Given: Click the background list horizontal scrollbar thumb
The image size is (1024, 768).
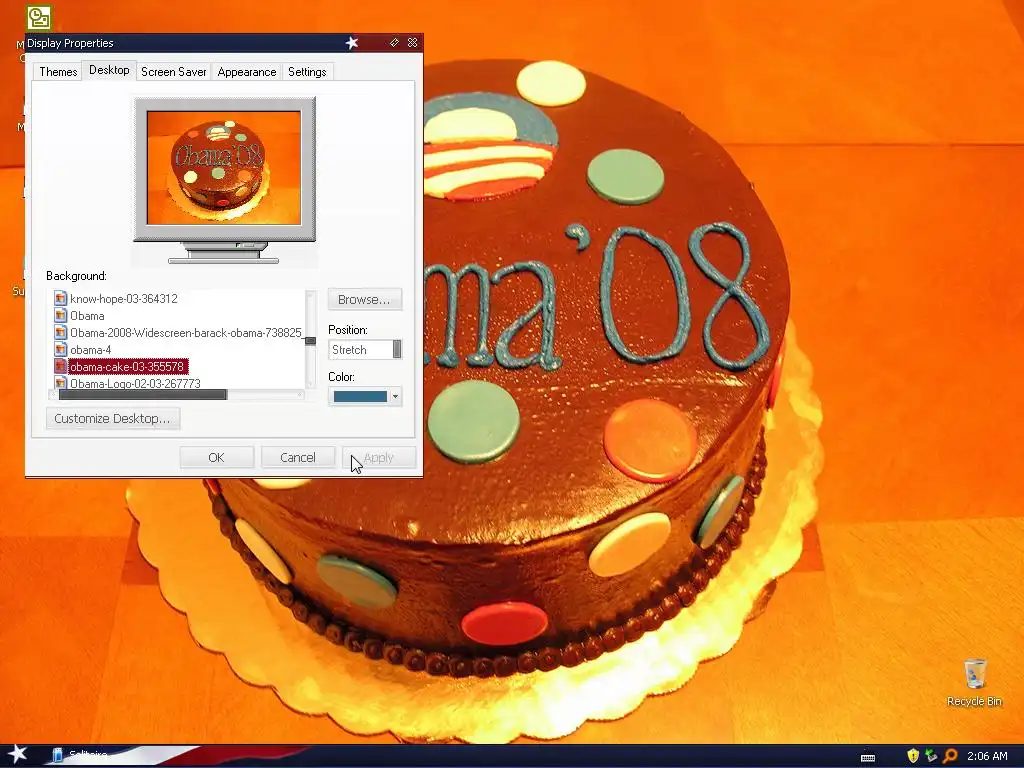Looking at the screenshot, I should 143,394.
